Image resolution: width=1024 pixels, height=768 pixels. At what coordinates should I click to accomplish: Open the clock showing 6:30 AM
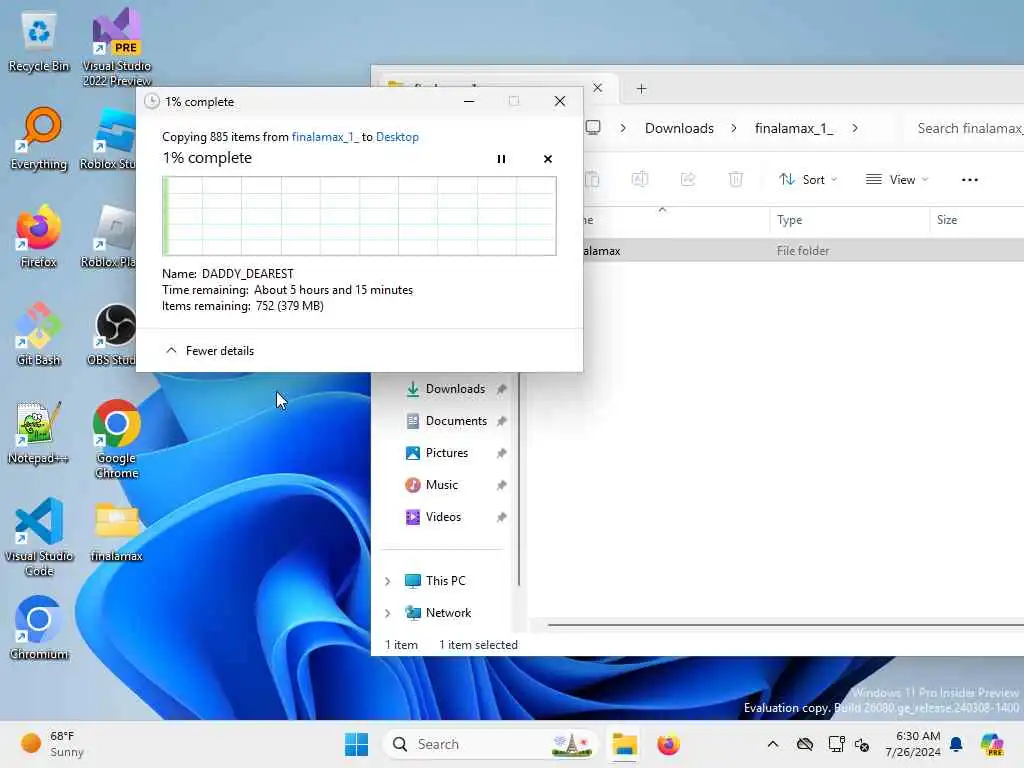pos(912,744)
